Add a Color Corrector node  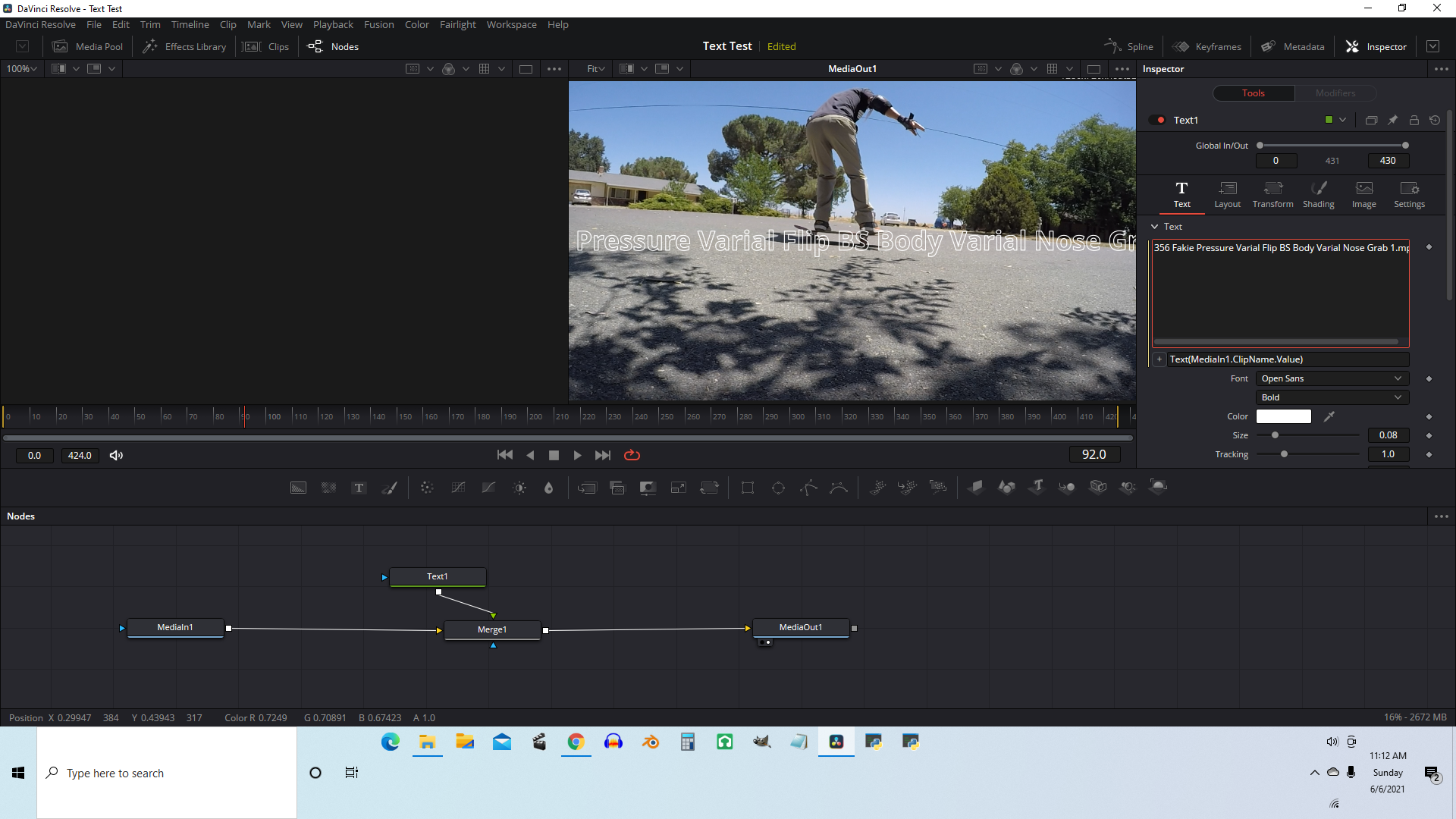click(x=427, y=488)
